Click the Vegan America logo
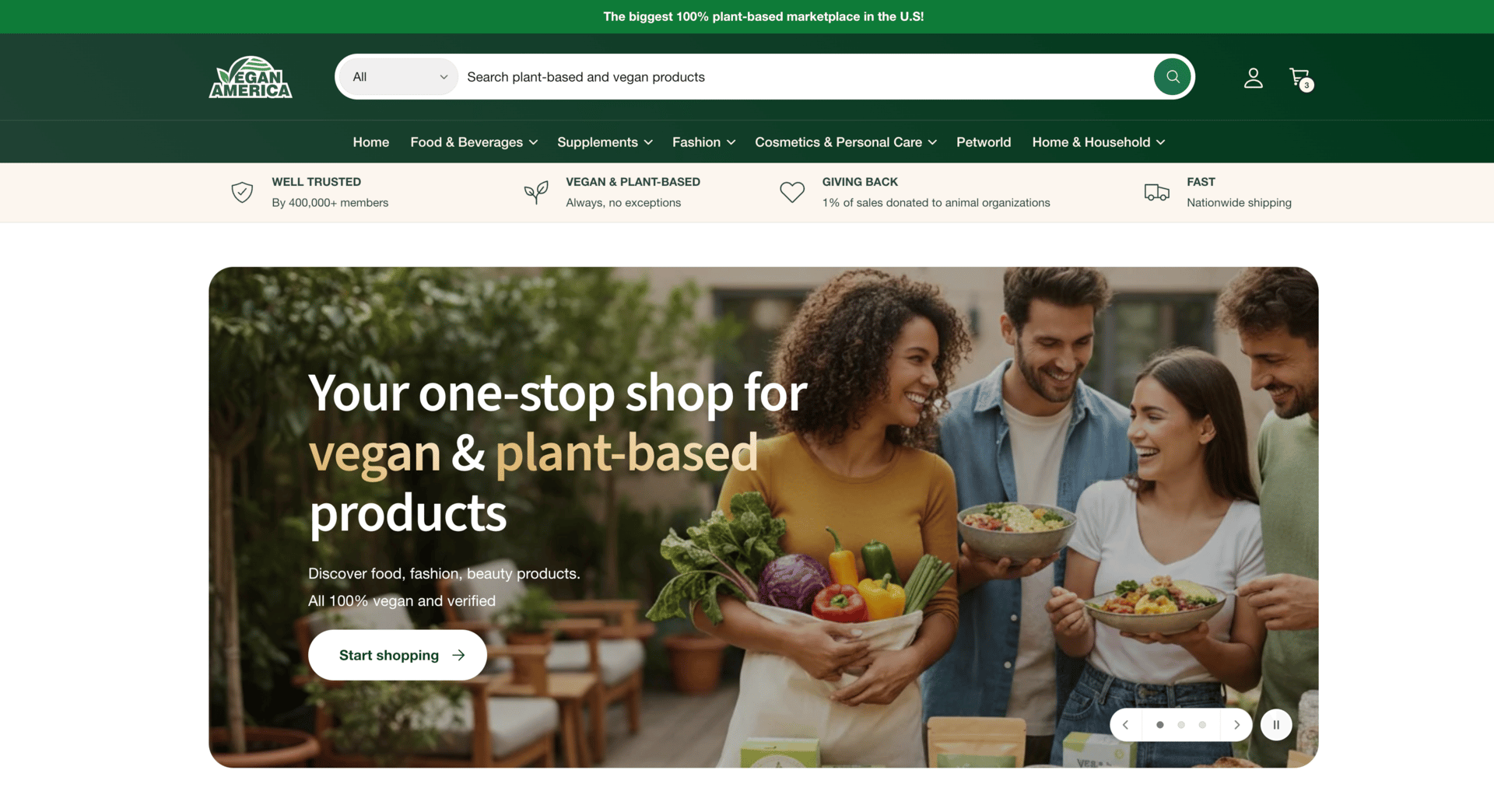 click(x=251, y=77)
